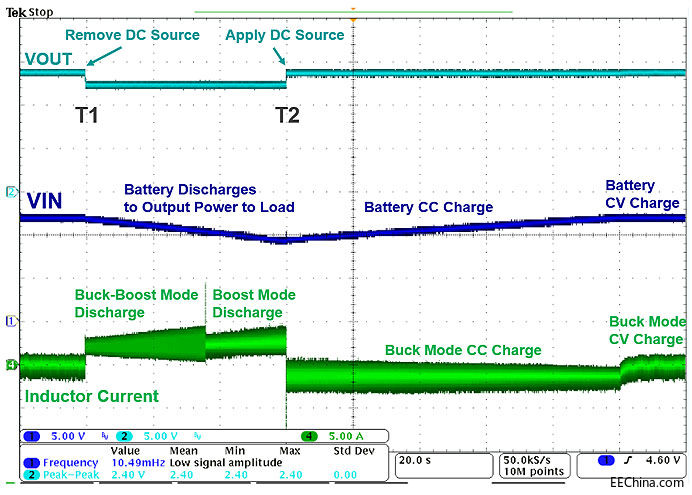Click the 'T1' time label
The width and height of the screenshot is (692, 495).
[87, 115]
